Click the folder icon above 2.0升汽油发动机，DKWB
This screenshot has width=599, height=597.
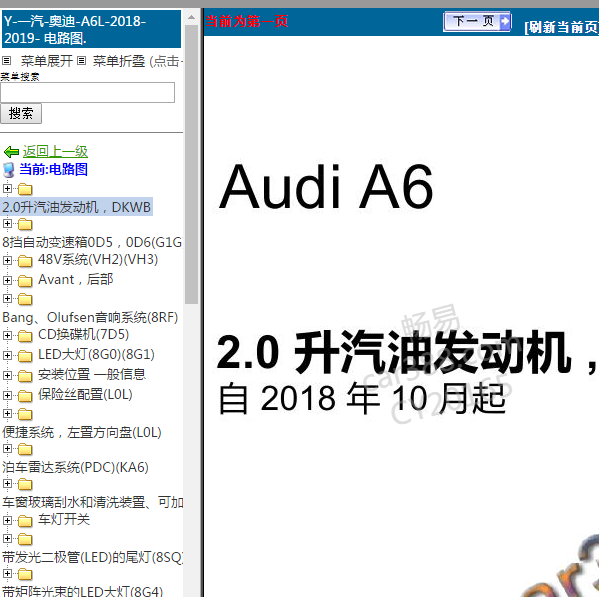point(25,189)
